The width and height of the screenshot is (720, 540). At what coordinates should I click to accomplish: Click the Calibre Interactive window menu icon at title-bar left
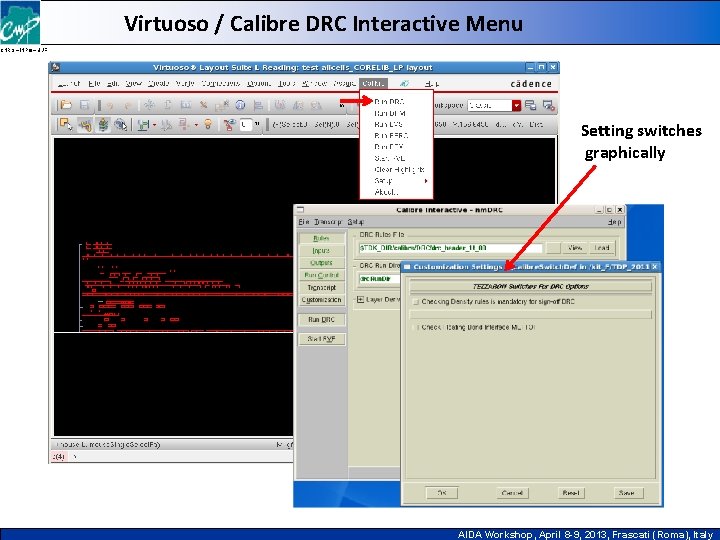tap(301, 209)
